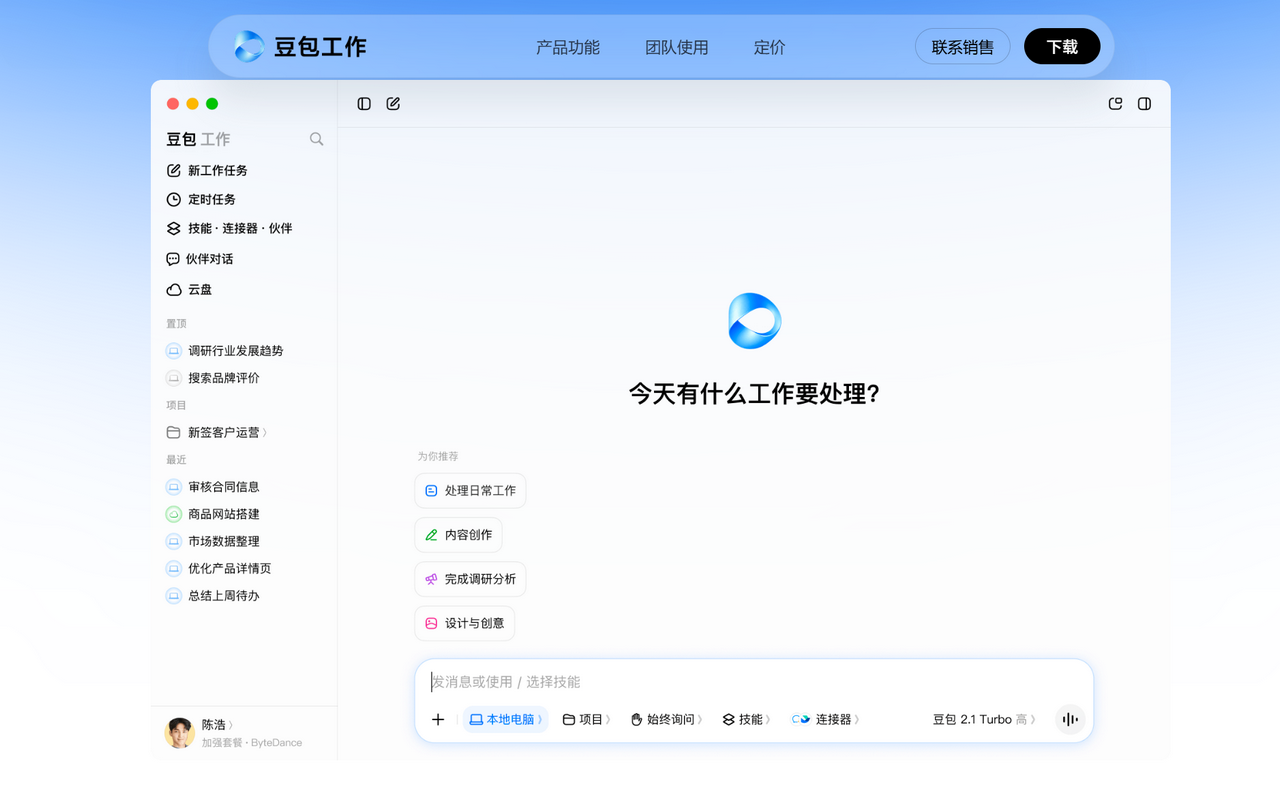1280x800 pixels.
Task: Start a 新工作任务
Action: point(207,170)
